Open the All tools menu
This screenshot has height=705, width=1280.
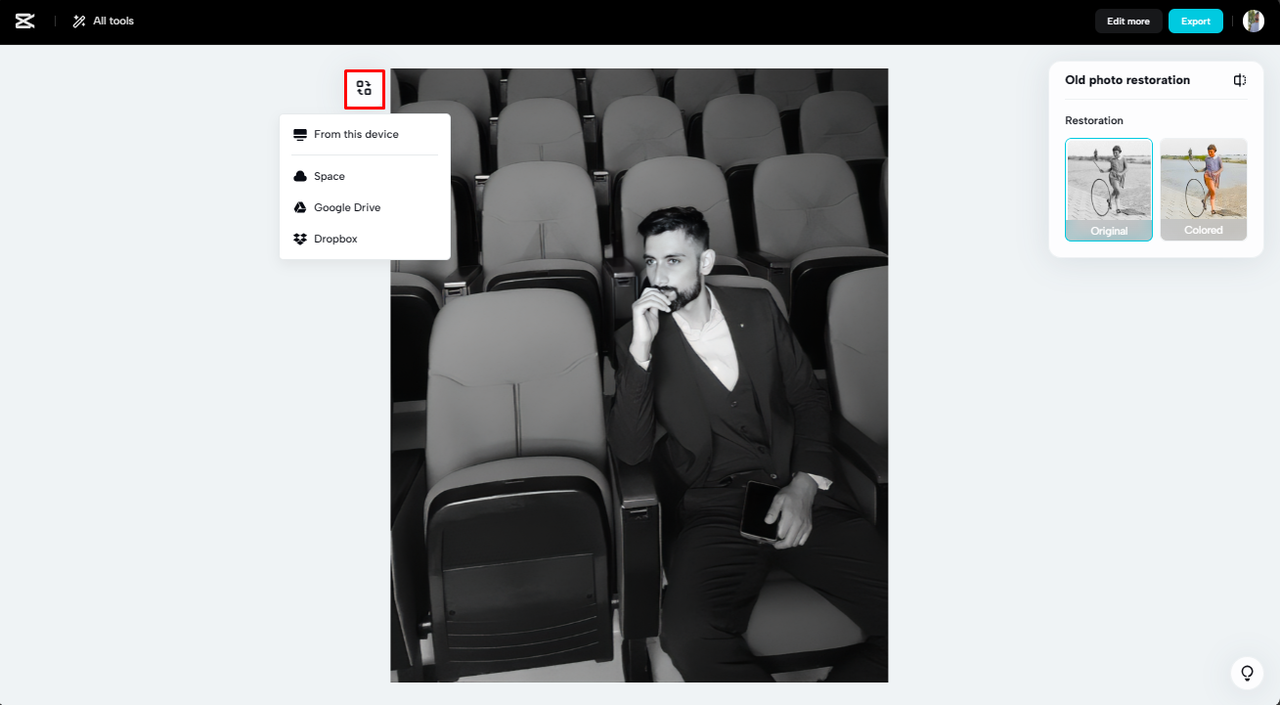[x=103, y=21]
